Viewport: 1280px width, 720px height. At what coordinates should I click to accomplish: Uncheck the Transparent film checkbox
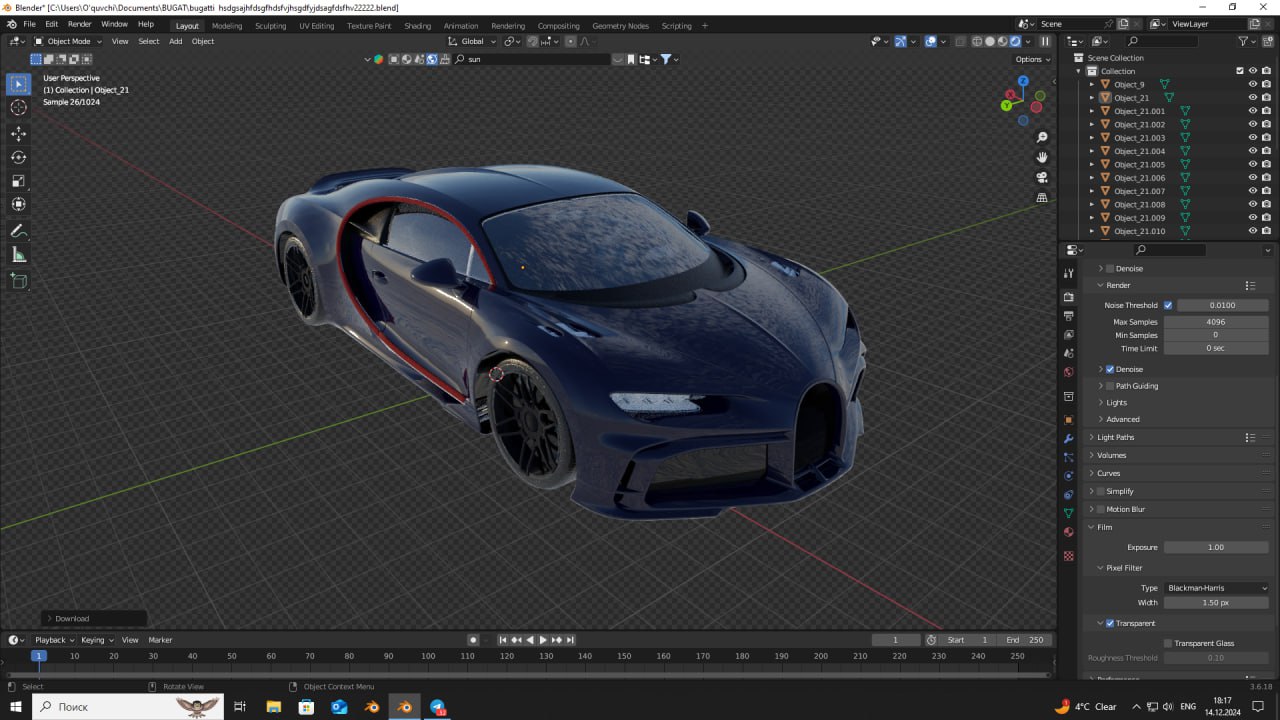1110,623
